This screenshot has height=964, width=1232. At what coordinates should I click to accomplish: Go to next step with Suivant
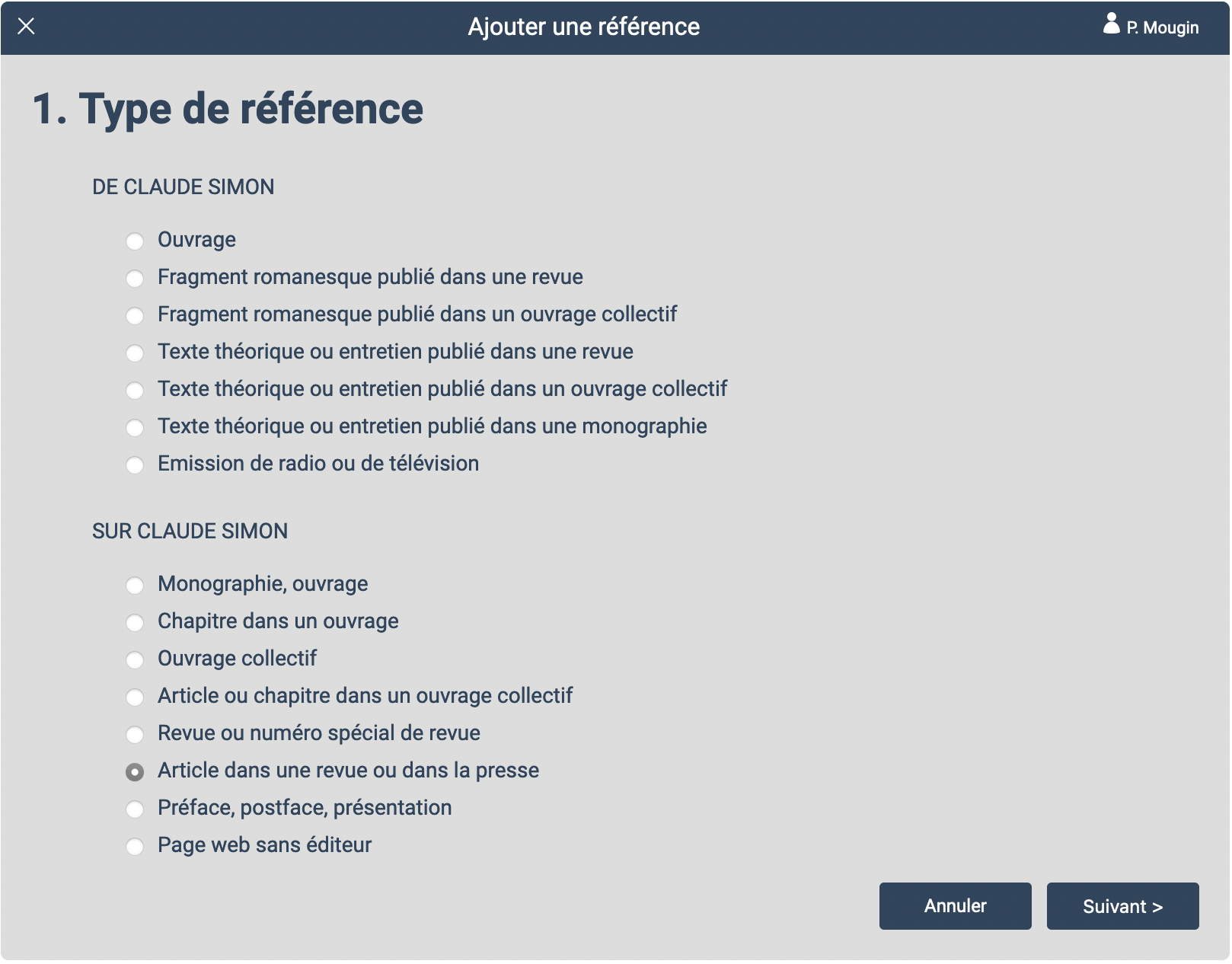pyautogui.click(x=1122, y=906)
